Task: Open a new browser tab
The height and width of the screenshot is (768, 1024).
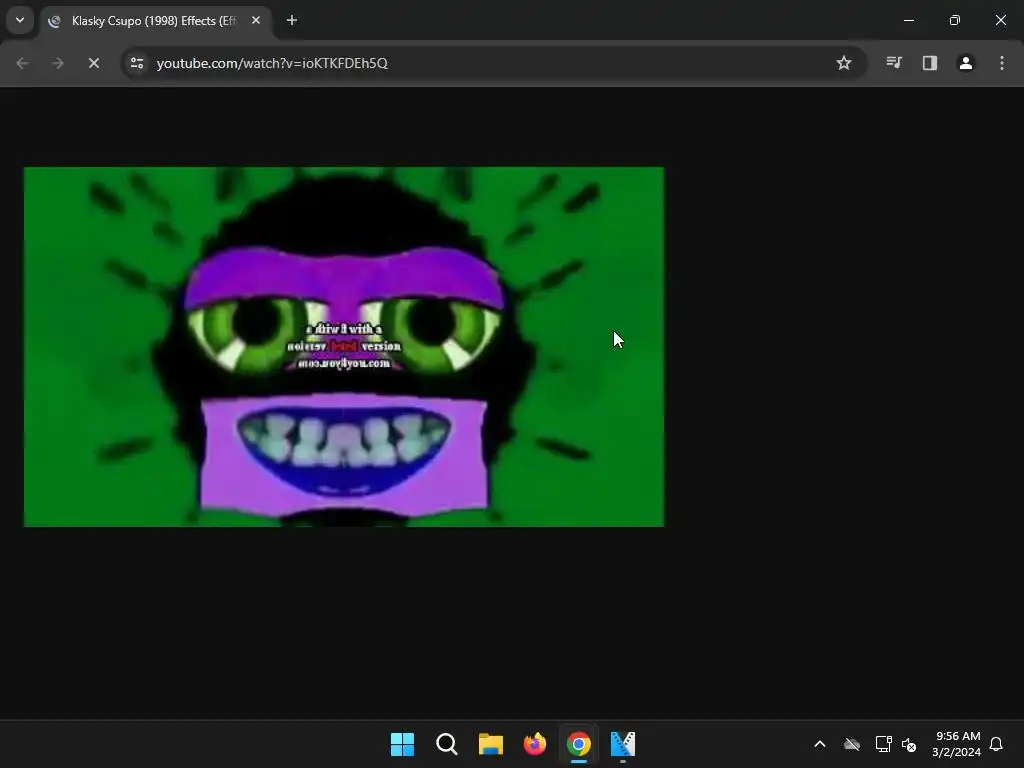Action: pos(292,21)
